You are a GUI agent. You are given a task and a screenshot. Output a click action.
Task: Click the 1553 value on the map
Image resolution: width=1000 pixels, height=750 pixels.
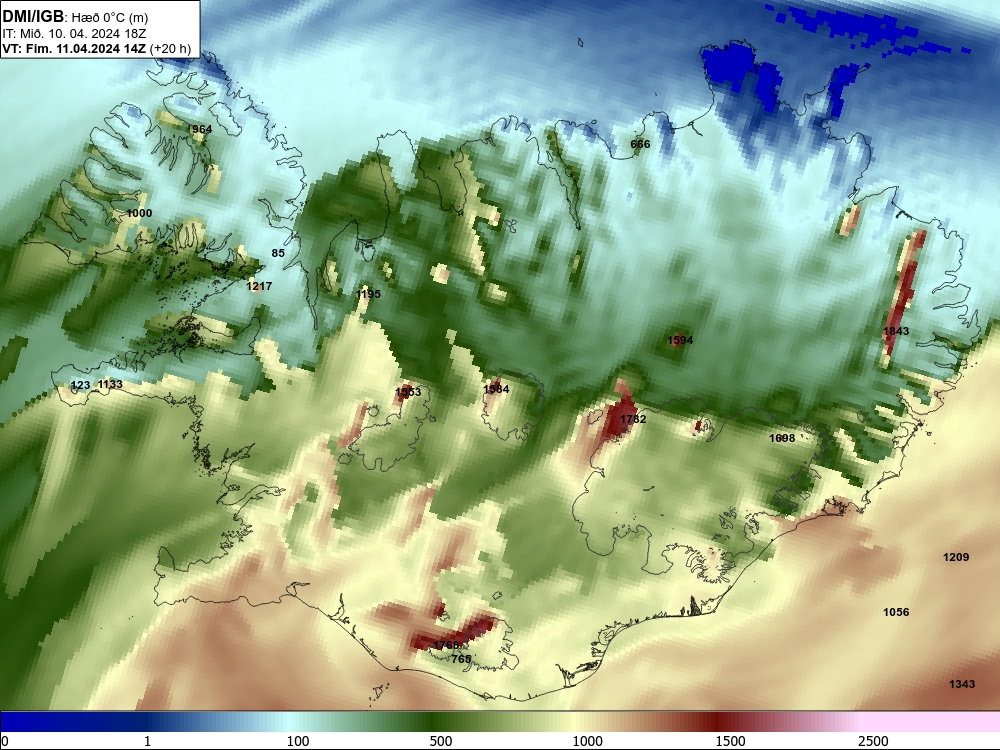[408, 392]
